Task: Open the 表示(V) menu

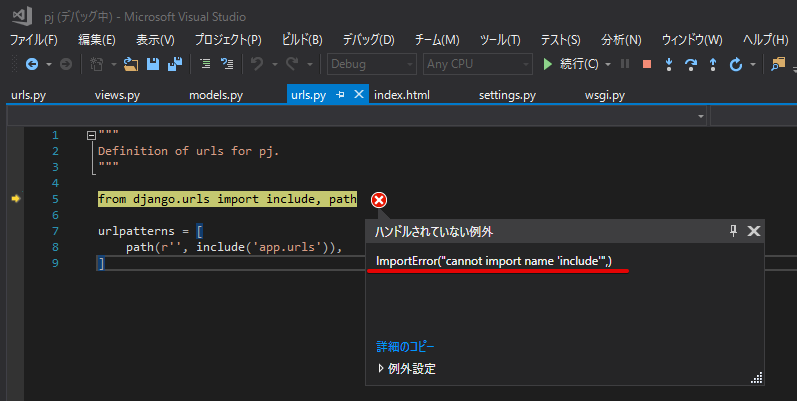Action: click(x=155, y=40)
